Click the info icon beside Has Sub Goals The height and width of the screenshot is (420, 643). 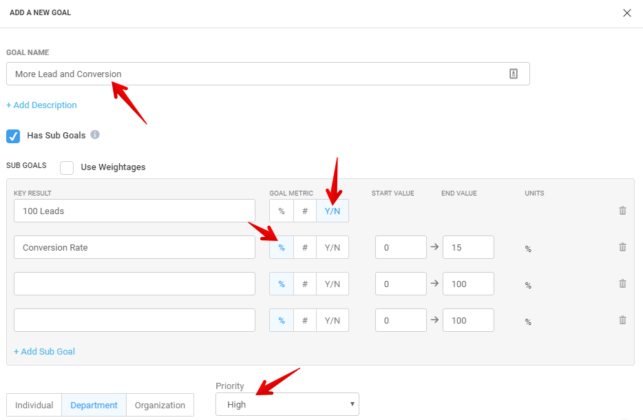tap(95, 135)
